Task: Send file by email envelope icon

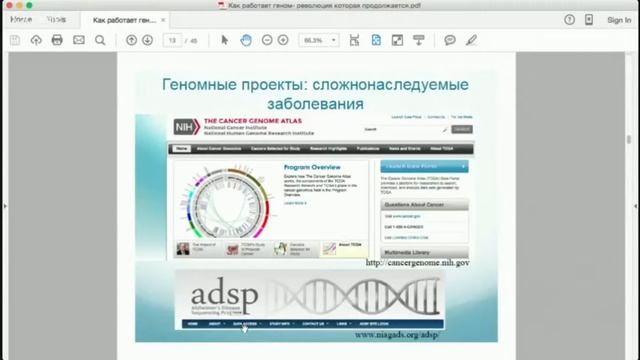Action: tap(79, 40)
